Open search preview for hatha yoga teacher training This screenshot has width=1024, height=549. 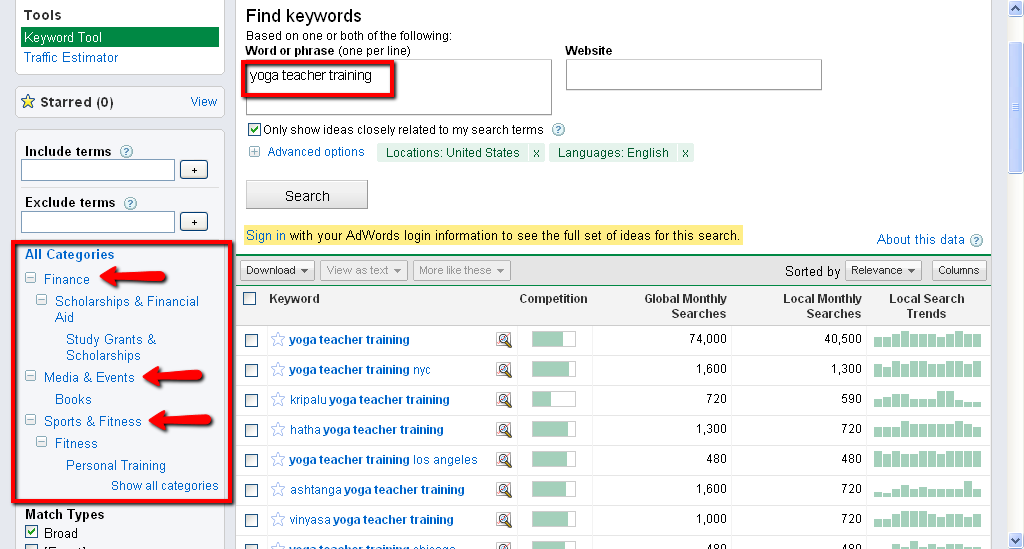(x=504, y=430)
